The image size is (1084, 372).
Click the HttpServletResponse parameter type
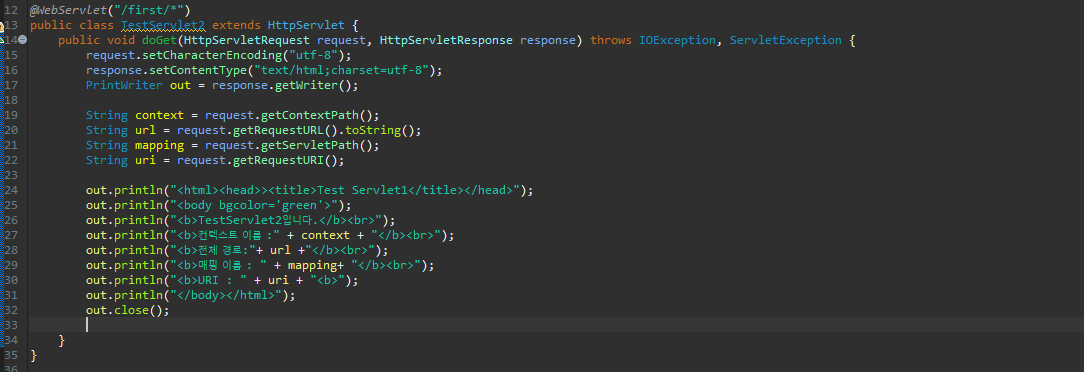coord(446,40)
